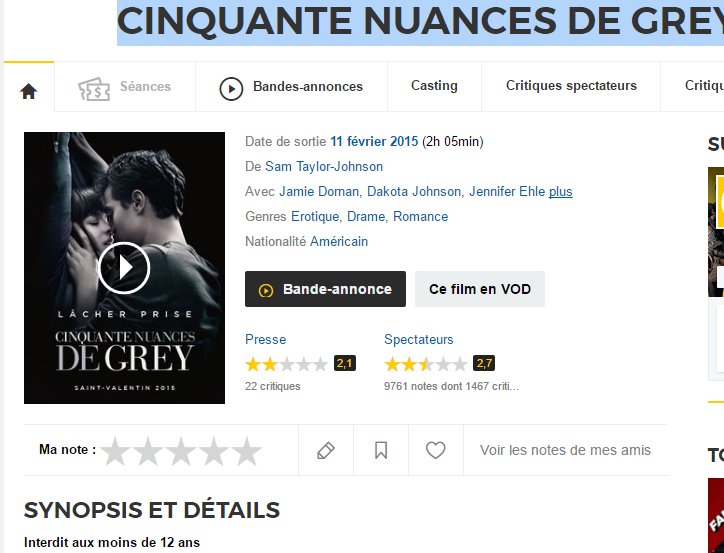724x553 pixels.
Task: Rate the film five stars in Ma note
Action: [x=247, y=451]
